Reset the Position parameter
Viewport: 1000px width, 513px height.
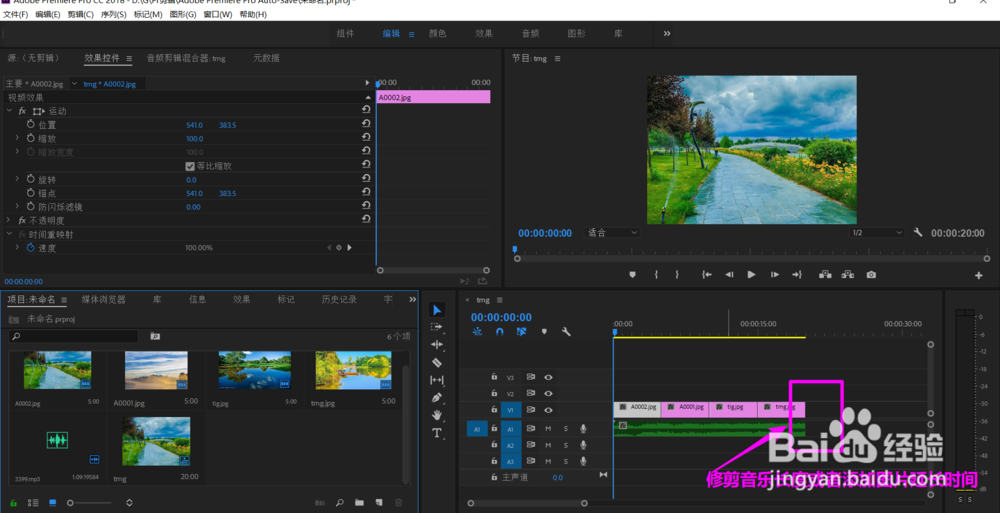click(x=366, y=125)
